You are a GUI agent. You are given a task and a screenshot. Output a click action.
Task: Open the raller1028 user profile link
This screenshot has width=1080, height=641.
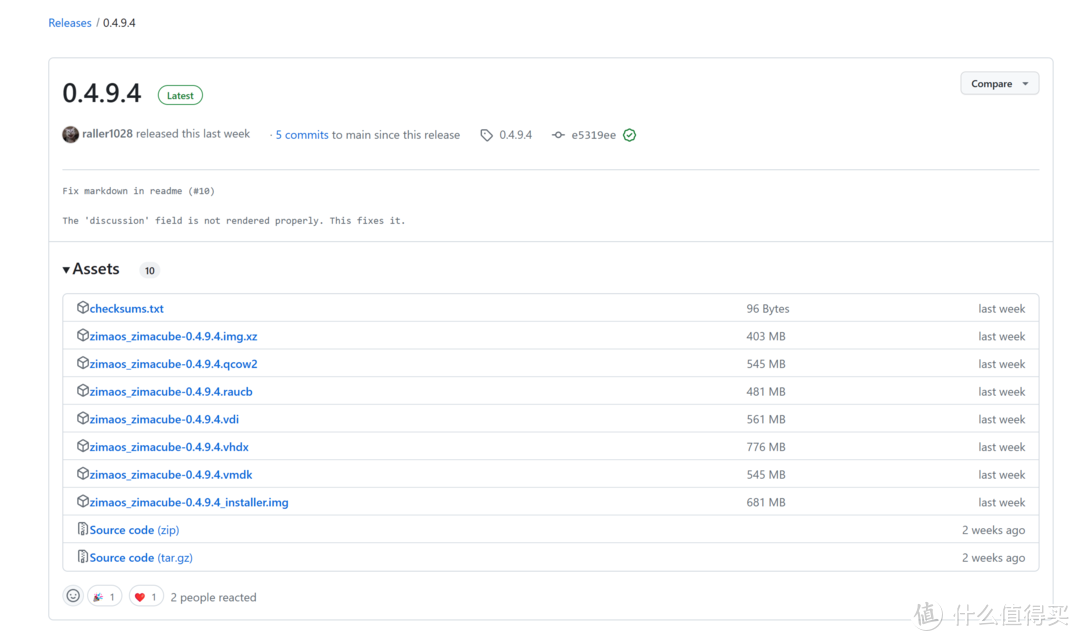click(108, 134)
